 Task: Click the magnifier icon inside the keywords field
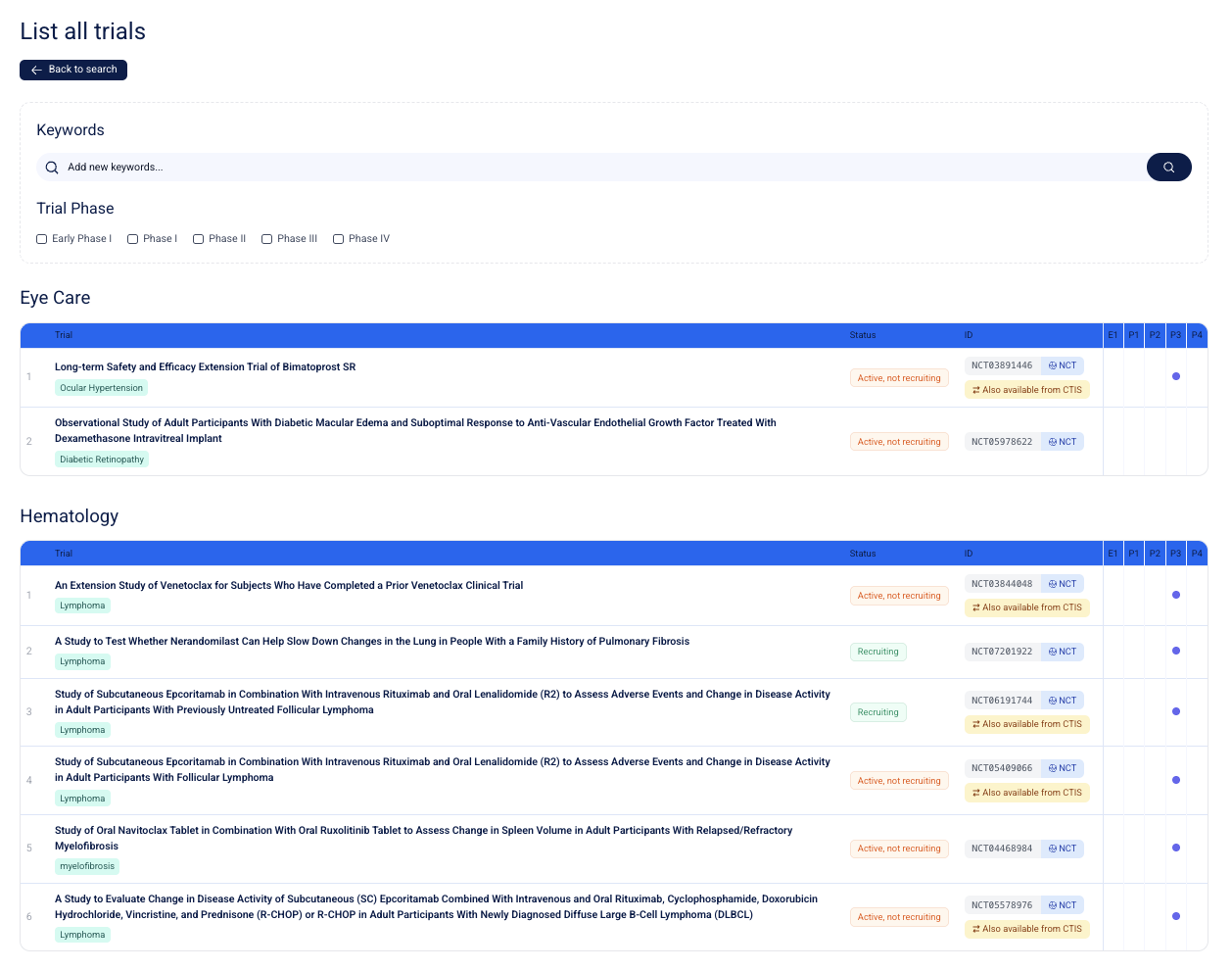(x=52, y=167)
